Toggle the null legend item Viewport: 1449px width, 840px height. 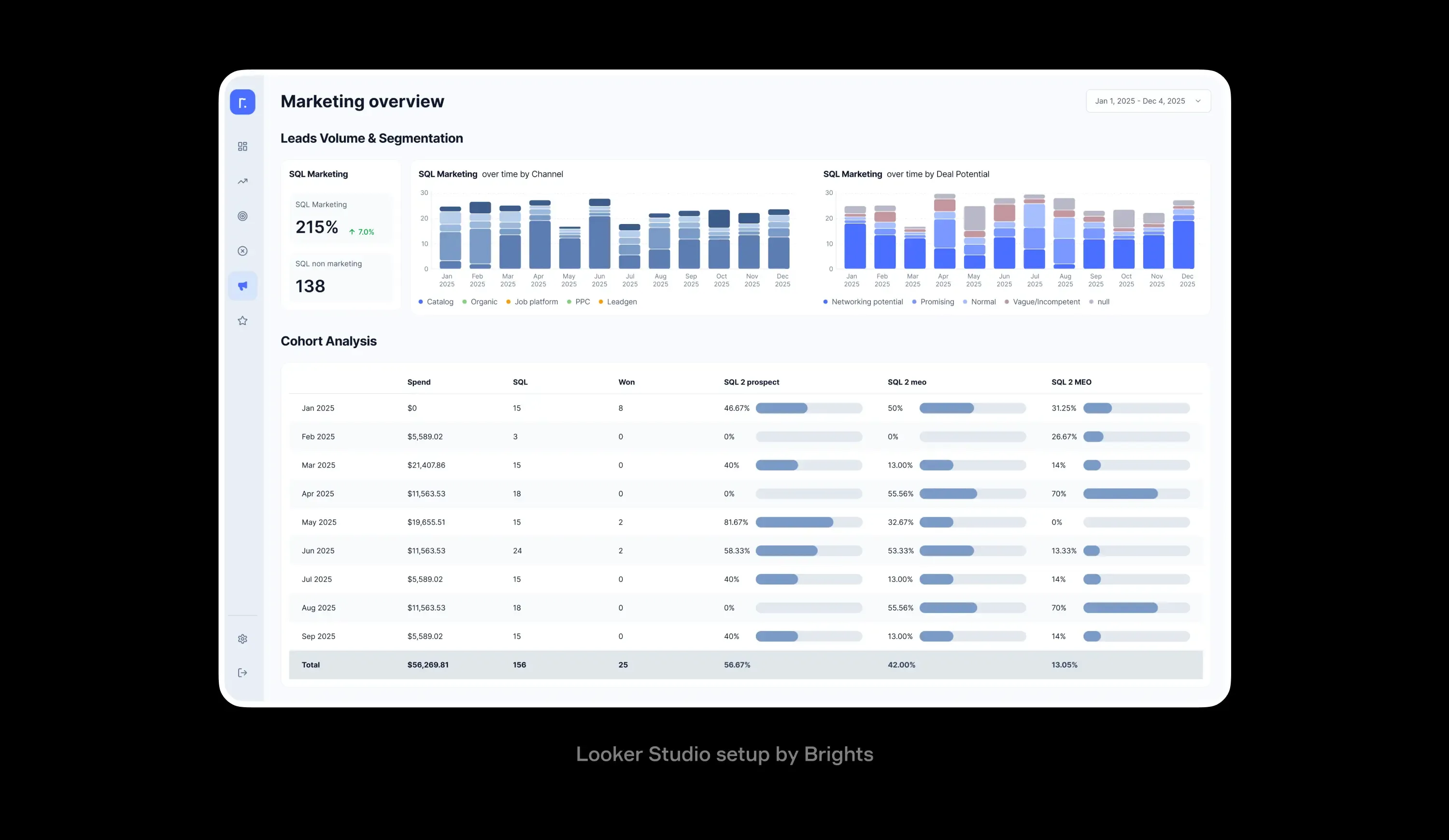1099,302
